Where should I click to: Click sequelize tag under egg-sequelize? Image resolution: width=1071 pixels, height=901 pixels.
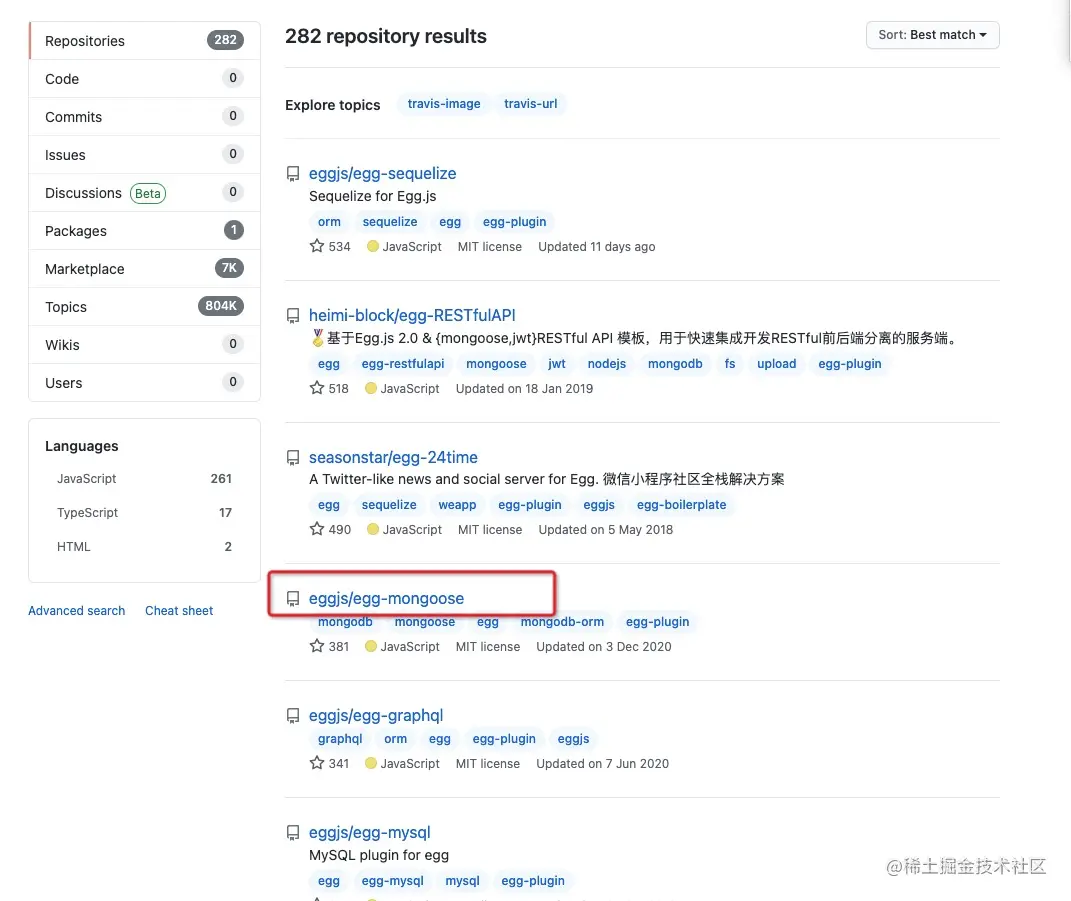(390, 222)
